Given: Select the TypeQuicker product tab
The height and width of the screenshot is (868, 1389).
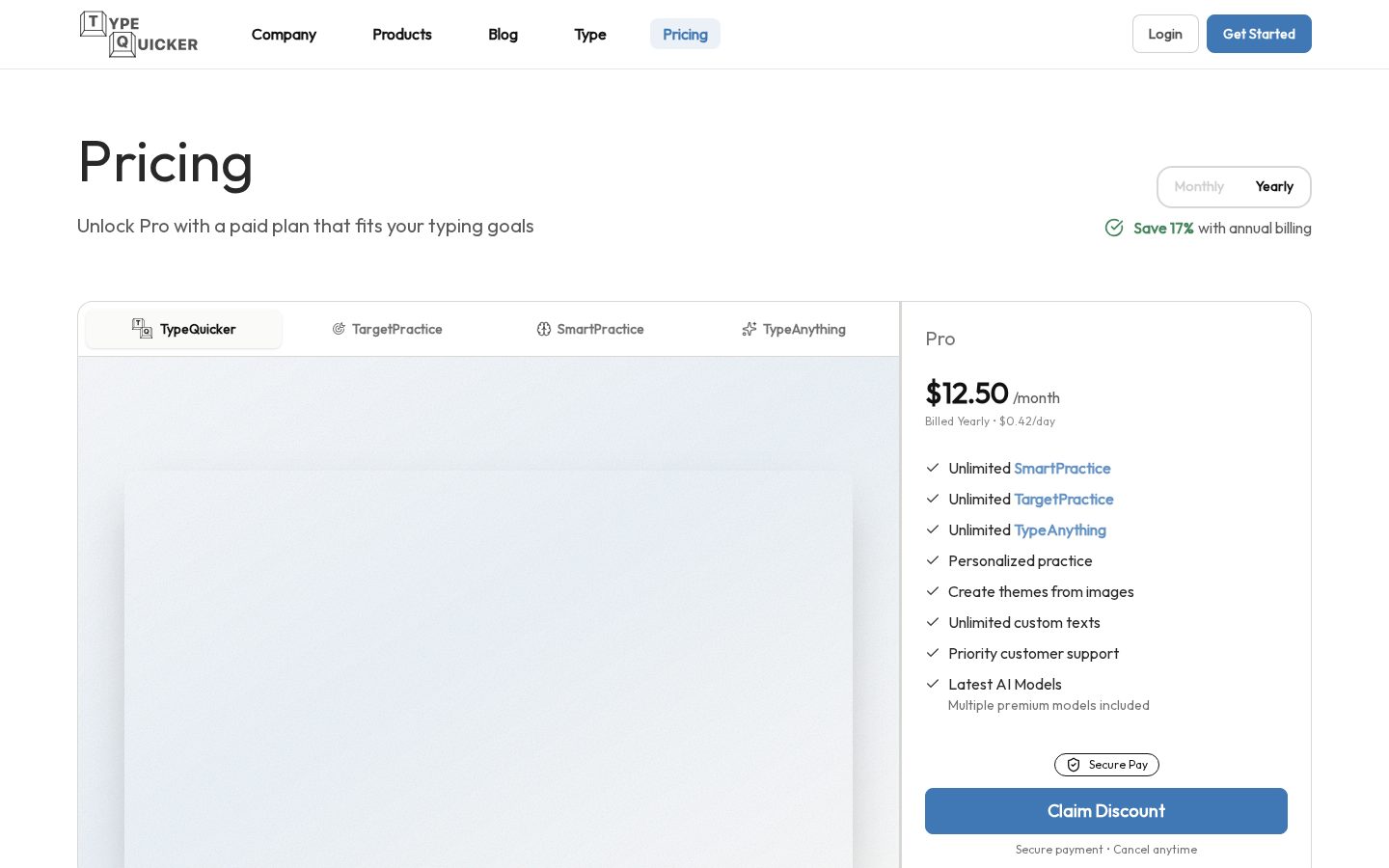Looking at the screenshot, I should pyautogui.click(x=183, y=329).
